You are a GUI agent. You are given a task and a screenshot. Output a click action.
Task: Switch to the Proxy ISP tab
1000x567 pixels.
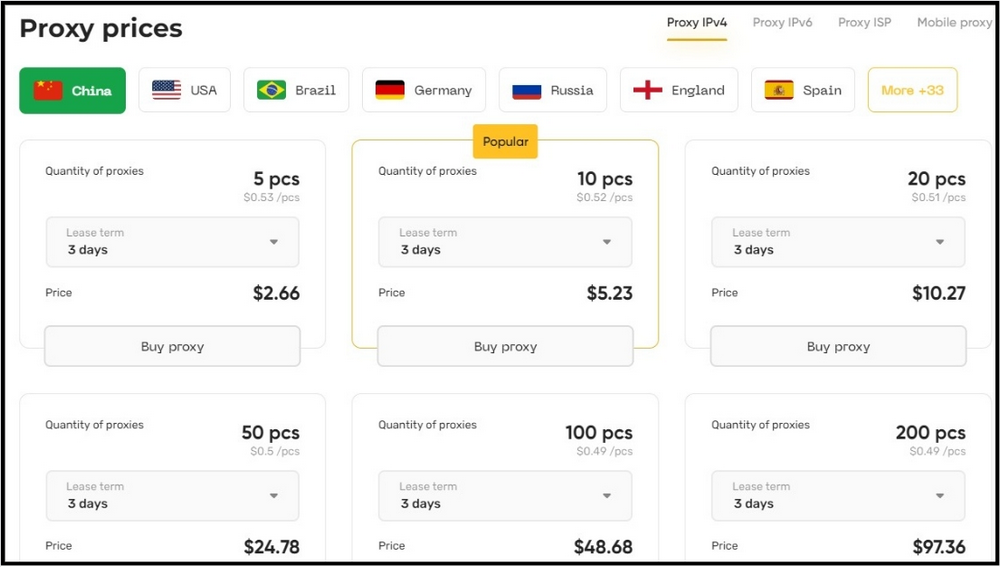pyautogui.click(x=865, y=23)
